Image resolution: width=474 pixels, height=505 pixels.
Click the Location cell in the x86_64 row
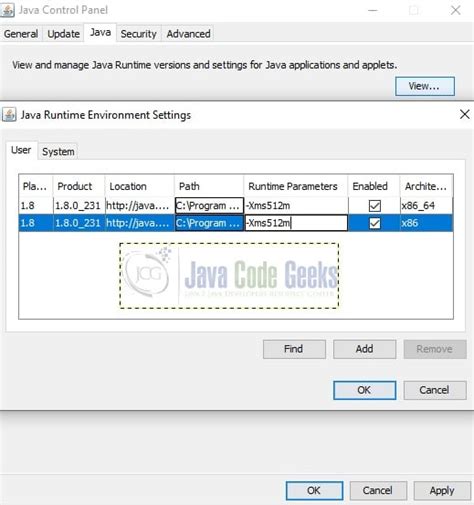tap(140, 206)
